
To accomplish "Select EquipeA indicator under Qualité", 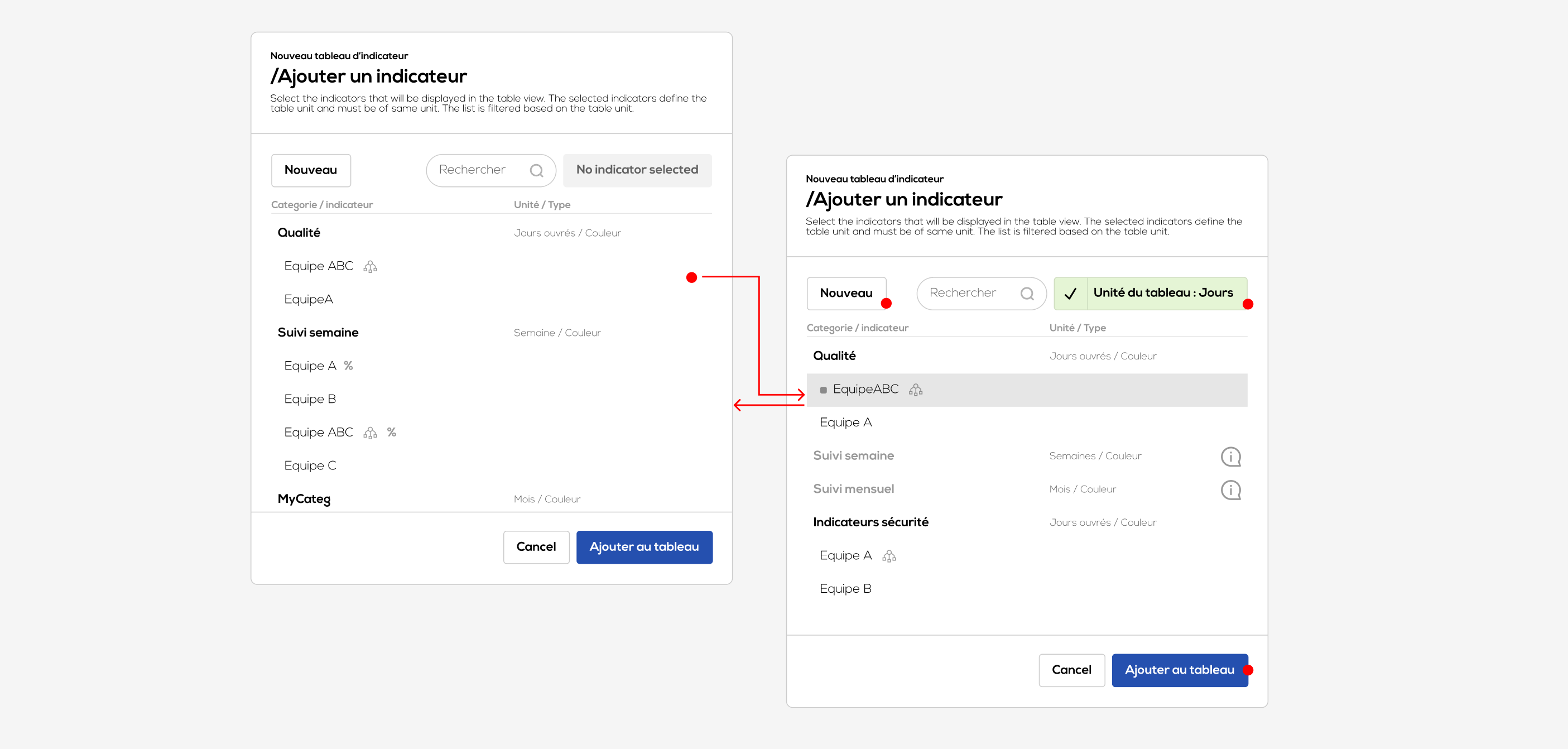I will [x=308, y=300].
